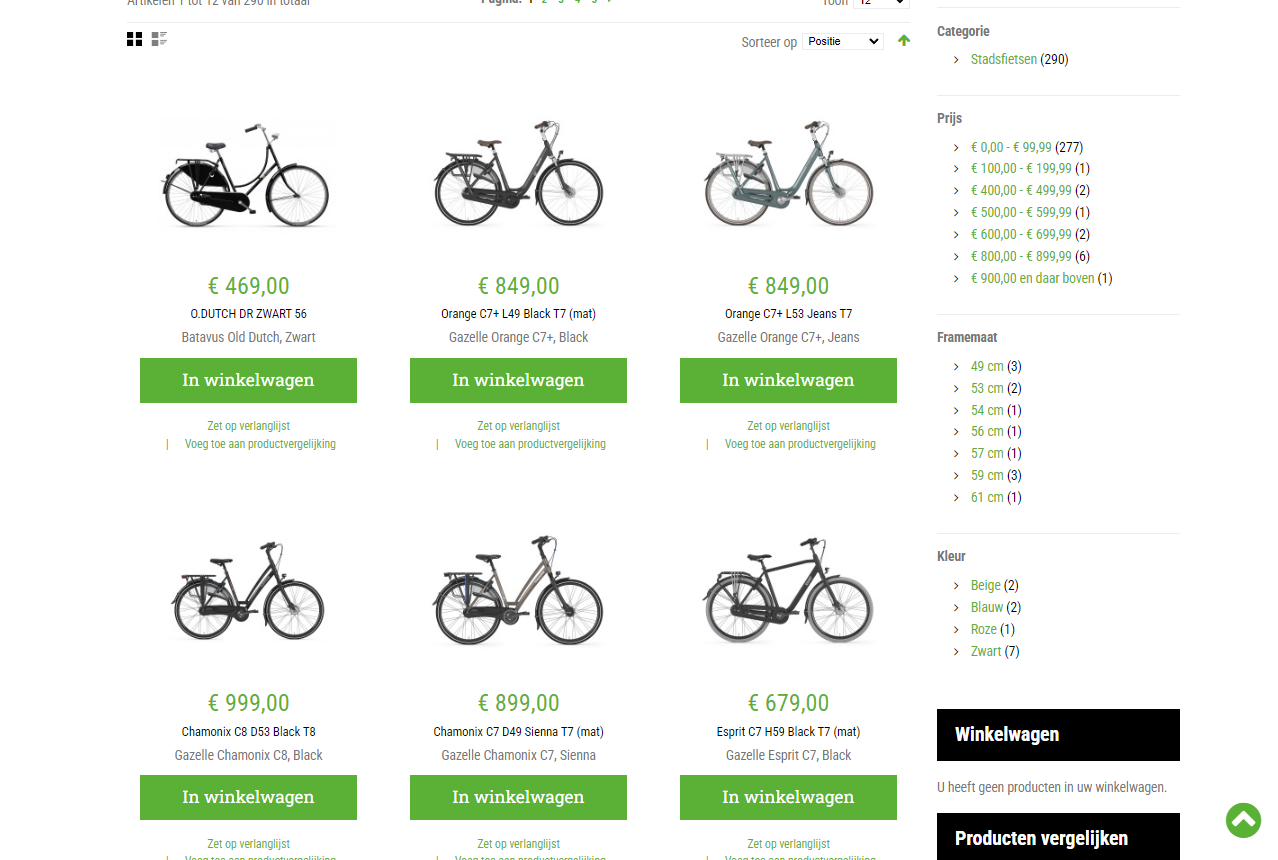Screen dimensions: 1278x860
Task: Open the Esprit C7 Black bike image
Action: point(788,592)
